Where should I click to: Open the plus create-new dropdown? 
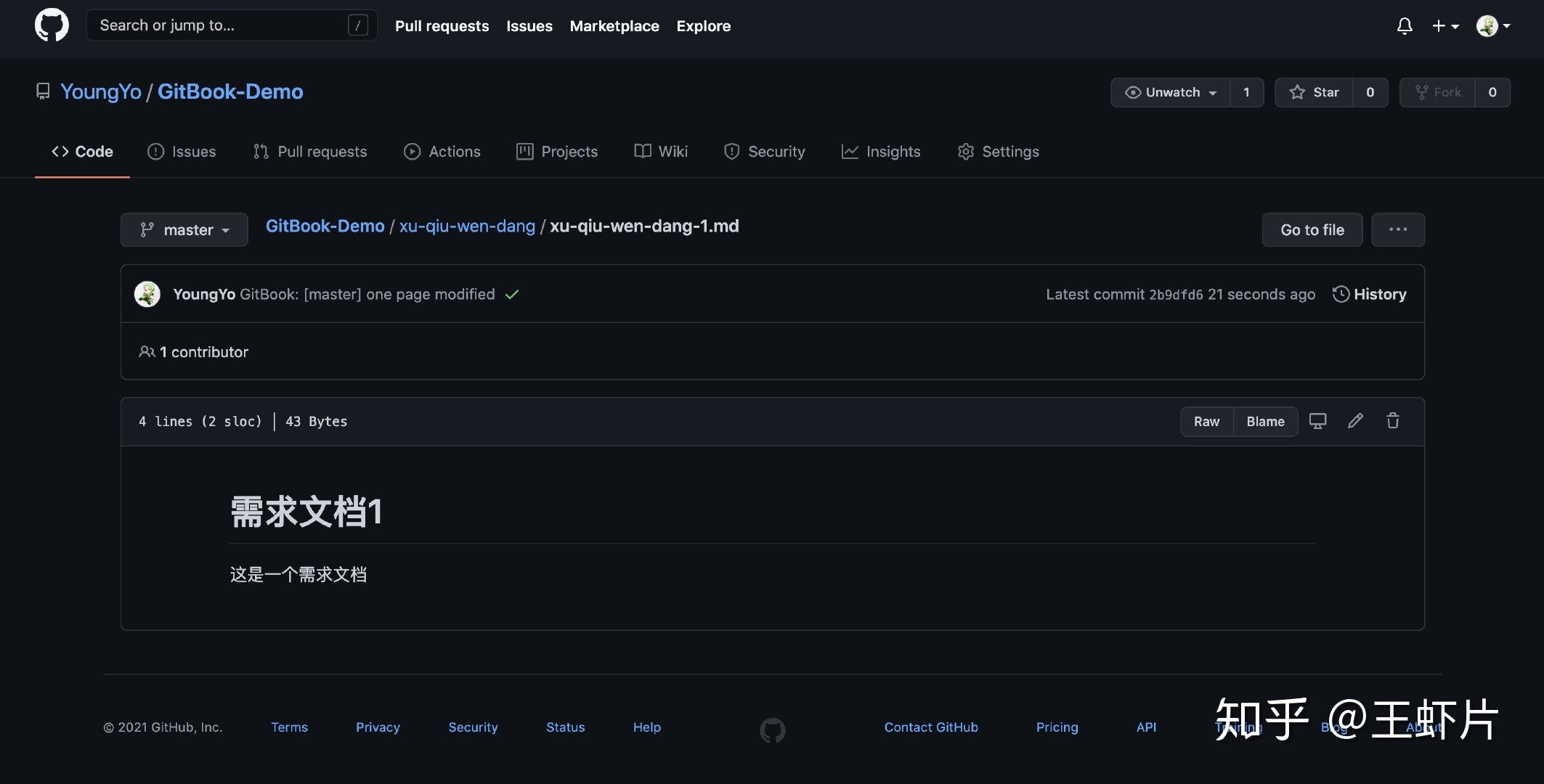click(x=1445, y=26)
